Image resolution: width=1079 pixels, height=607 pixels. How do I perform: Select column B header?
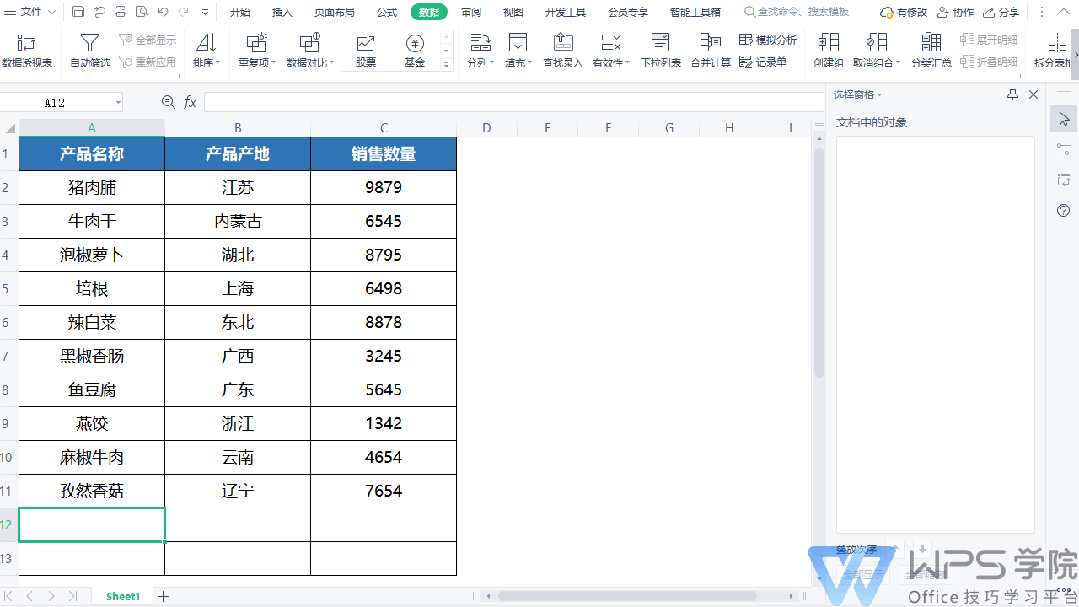(x=237, y=127)
